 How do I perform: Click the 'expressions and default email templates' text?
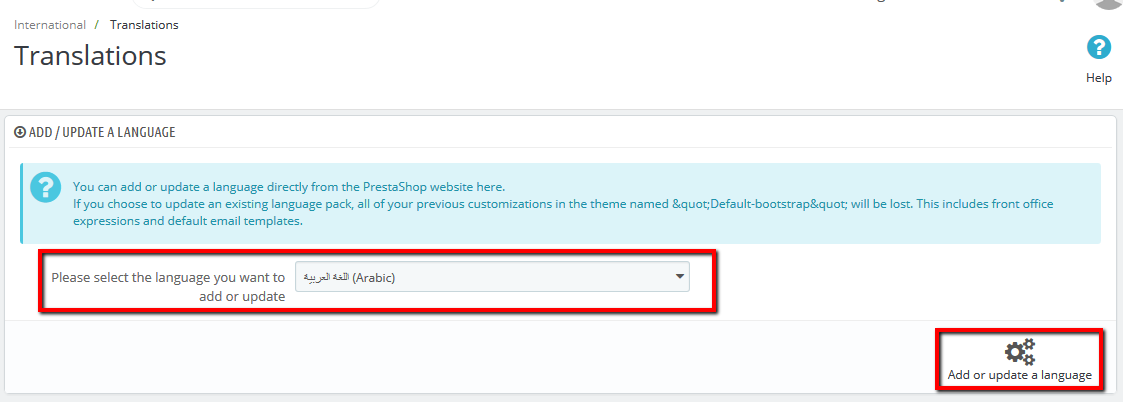(x=188, y=221)
